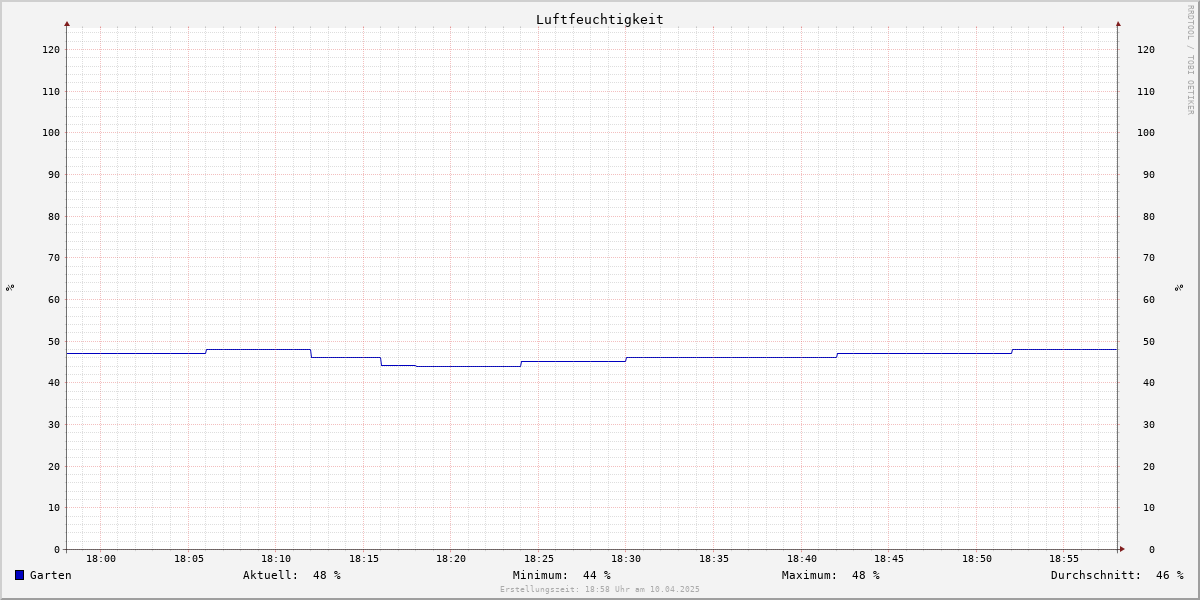The height and width of the screenshot is (600, 1200).
Task: Click the 20 label on left axis
Action: click(54, 467)
